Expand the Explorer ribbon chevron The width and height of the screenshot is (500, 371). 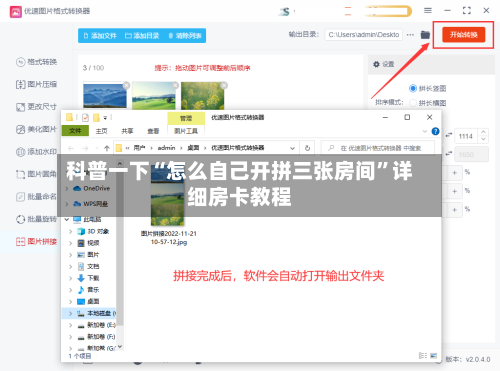point(425,131)
